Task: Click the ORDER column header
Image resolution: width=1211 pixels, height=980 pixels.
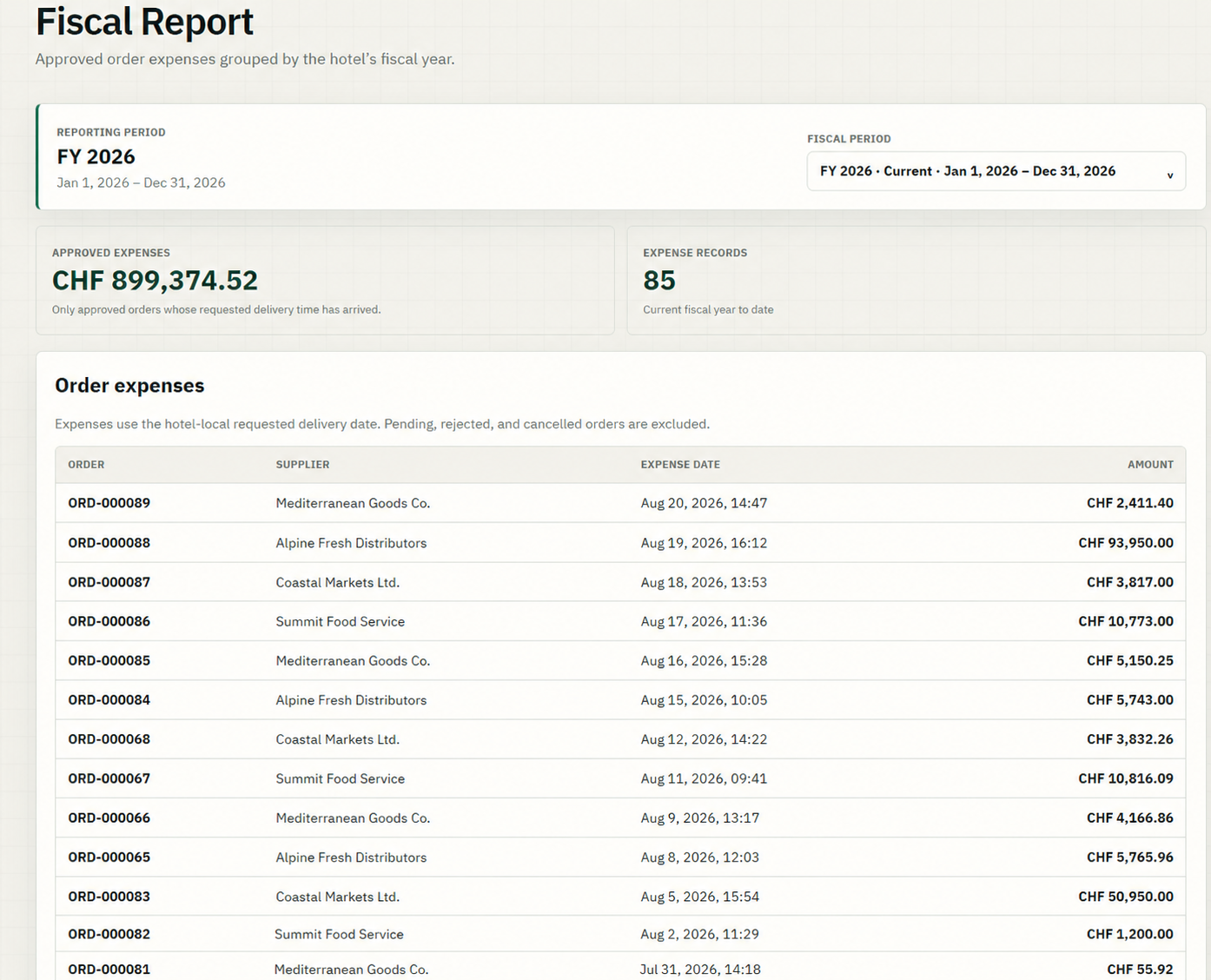Action: point(86,465)
